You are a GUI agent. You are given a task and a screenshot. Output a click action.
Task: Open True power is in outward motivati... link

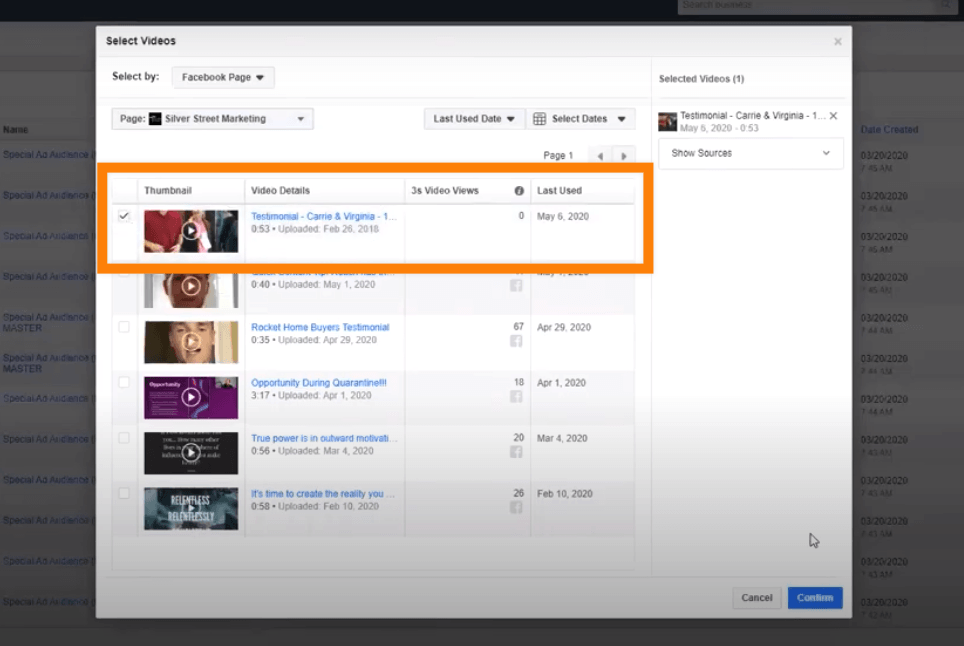324,438
